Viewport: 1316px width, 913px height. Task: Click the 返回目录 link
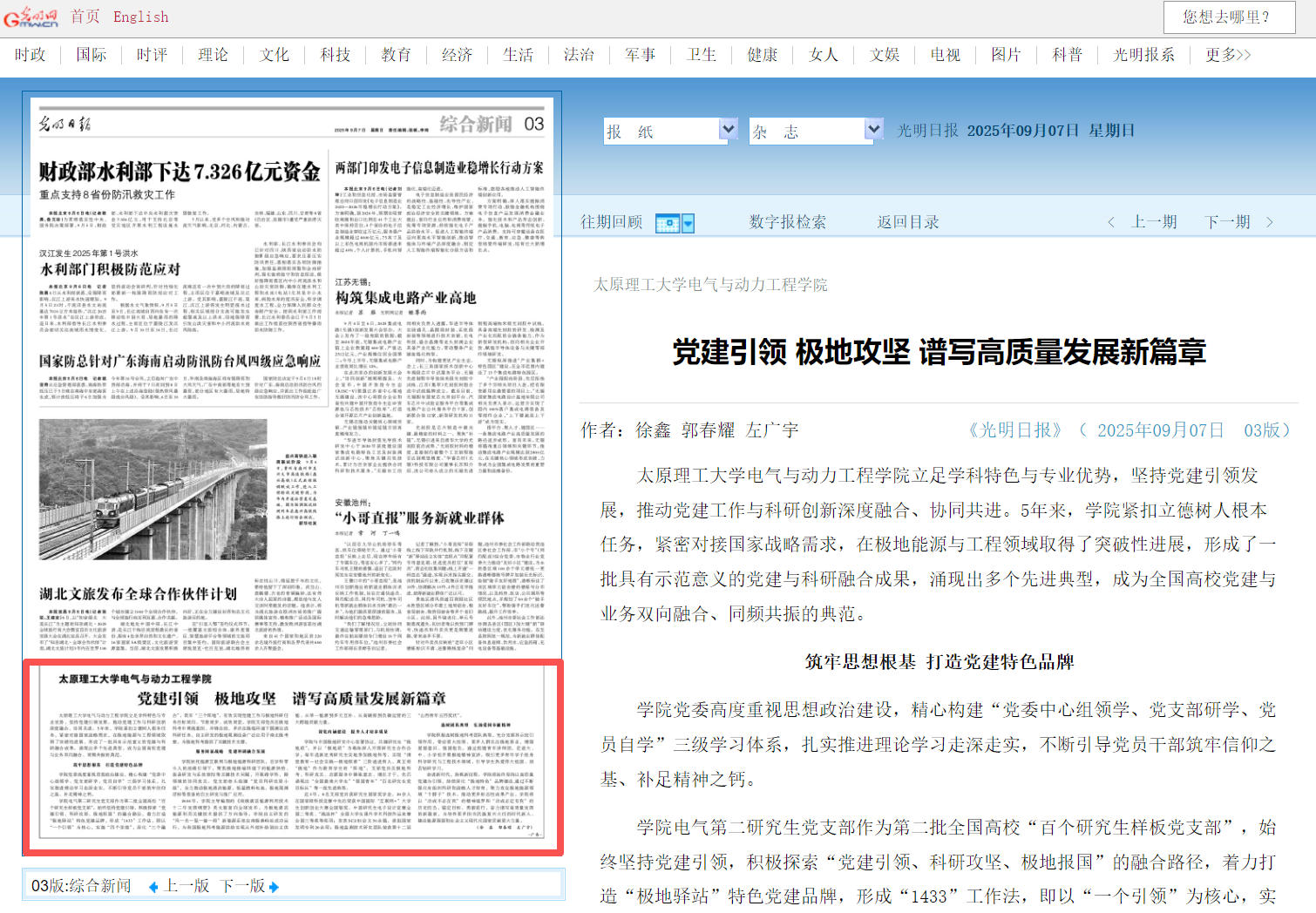tap(907, 222)
